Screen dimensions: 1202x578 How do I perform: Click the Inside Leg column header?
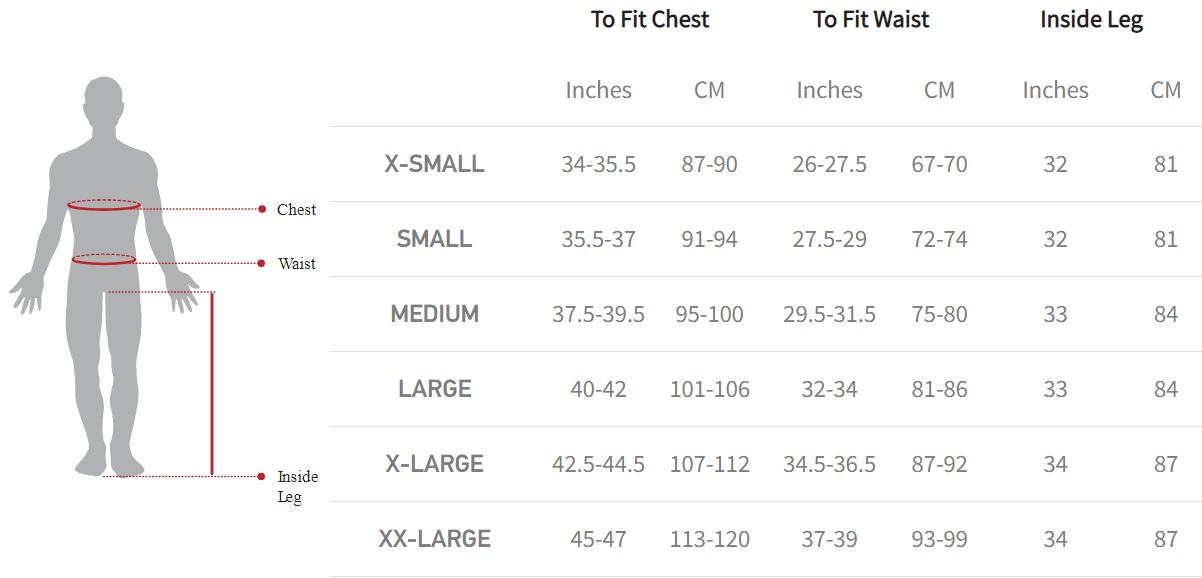[1091, 20]
